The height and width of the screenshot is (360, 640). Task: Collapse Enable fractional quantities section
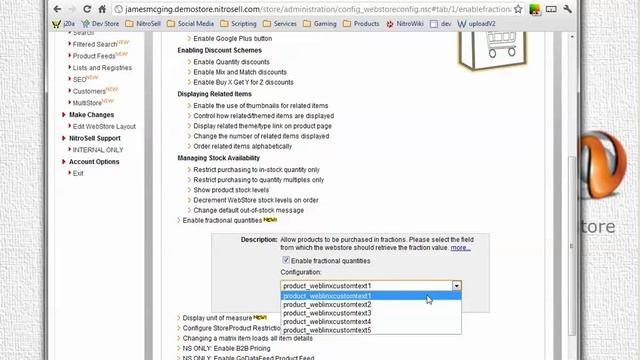tap(222, 220)
